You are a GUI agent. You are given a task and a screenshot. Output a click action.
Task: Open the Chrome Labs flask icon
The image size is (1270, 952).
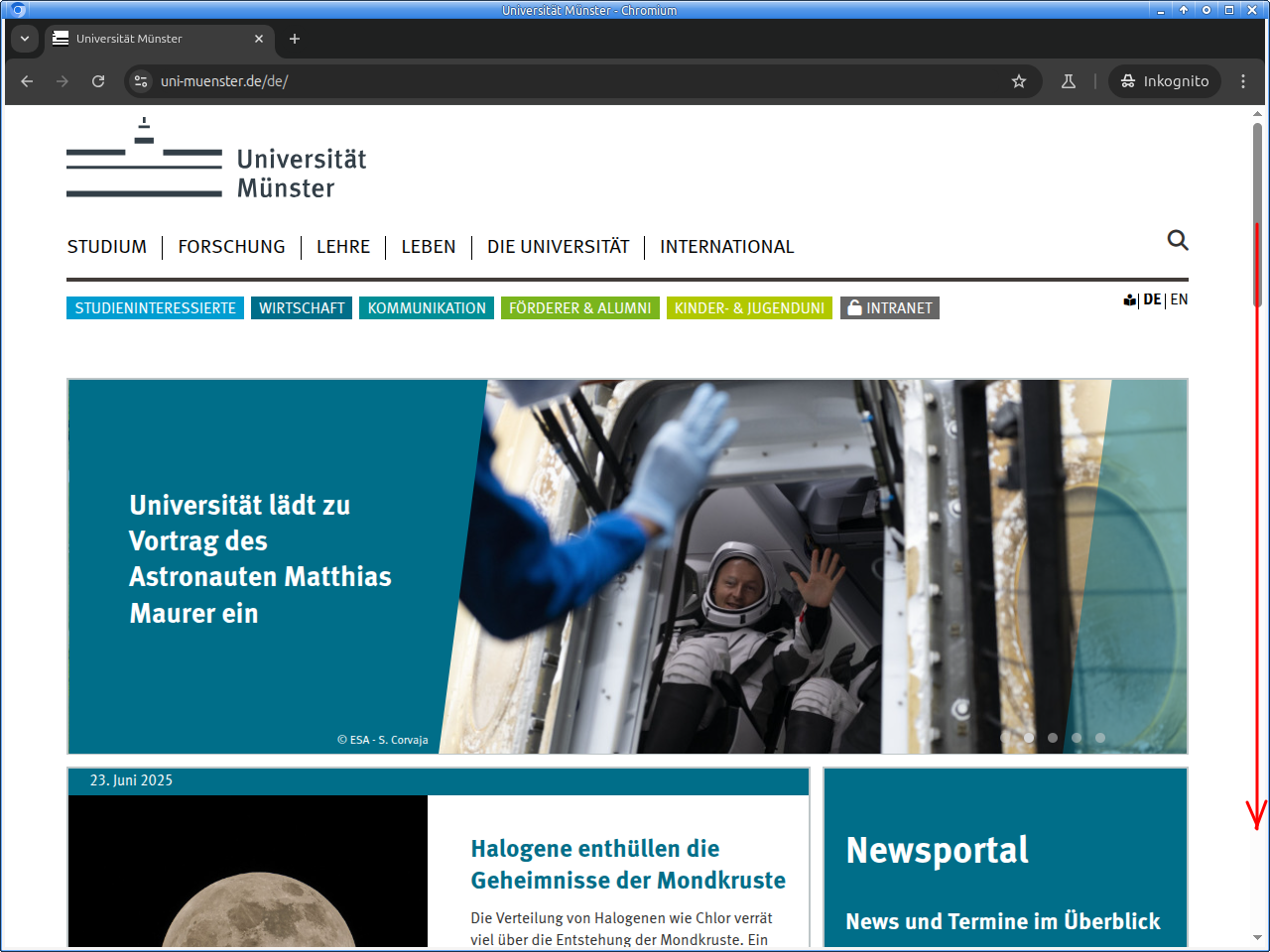[1069, 81]
